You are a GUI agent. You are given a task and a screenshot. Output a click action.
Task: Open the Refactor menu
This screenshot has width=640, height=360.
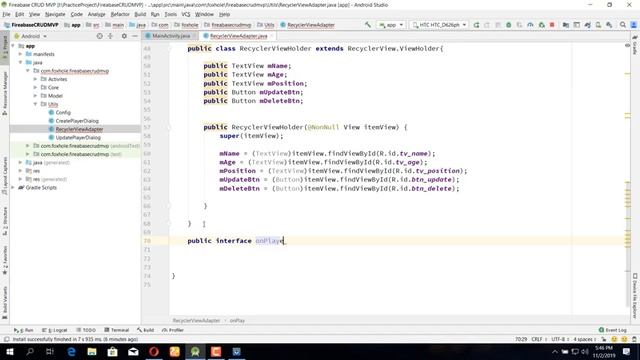[x=120, y=14]
